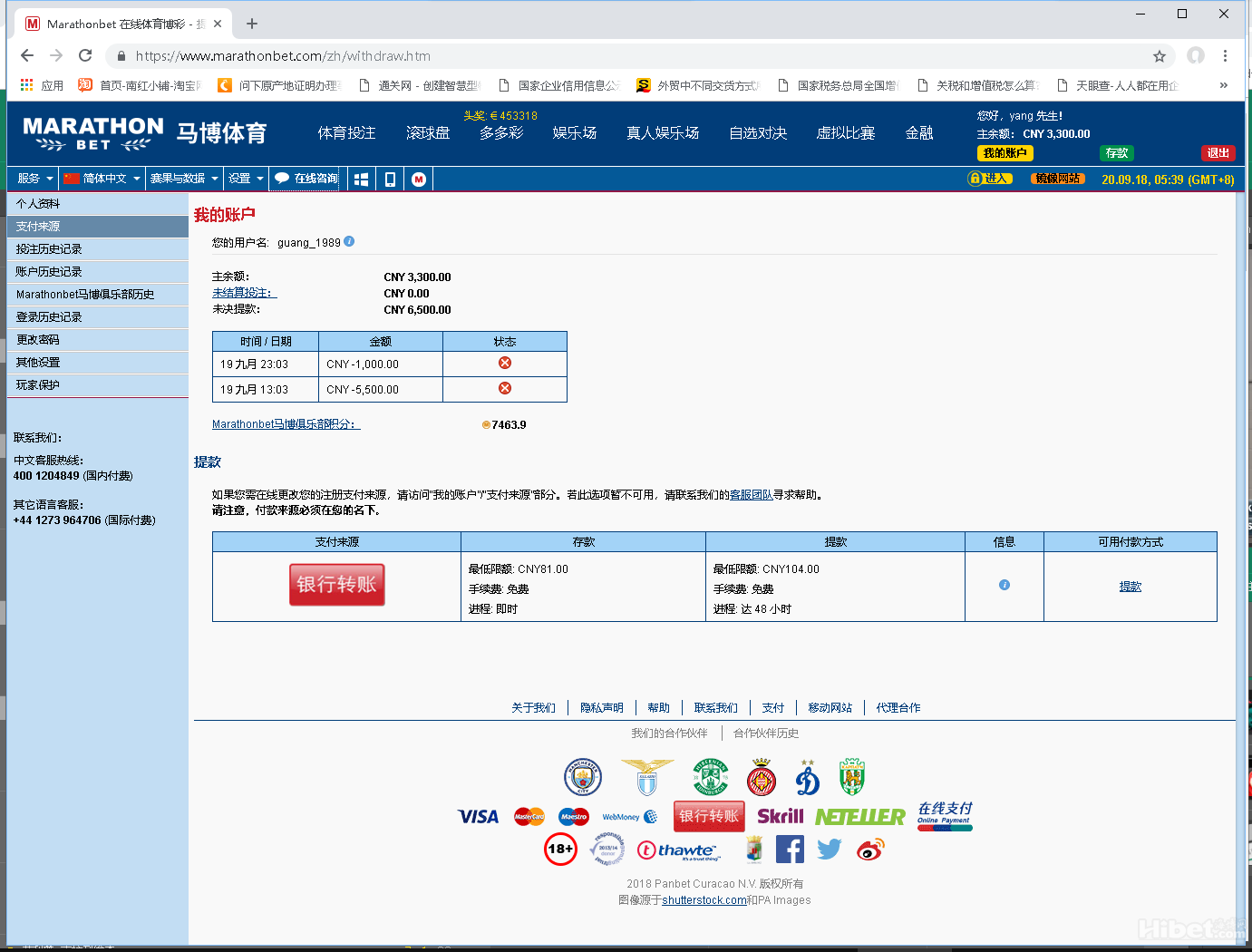Open the 简体中文 language dropdown

coord(102,179)
